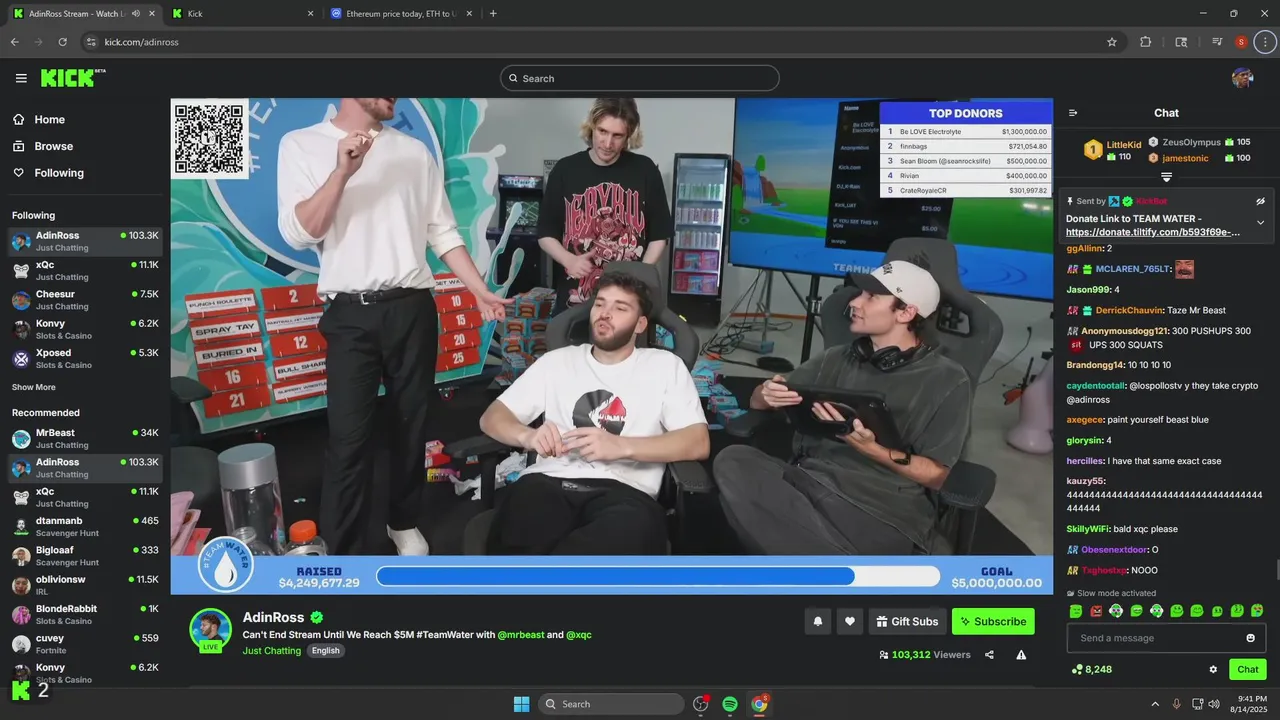Viewport: 1280px width, 720px height.
Task: Open the Tiltify donate link in pinned message
Action: pos(1153,232)
